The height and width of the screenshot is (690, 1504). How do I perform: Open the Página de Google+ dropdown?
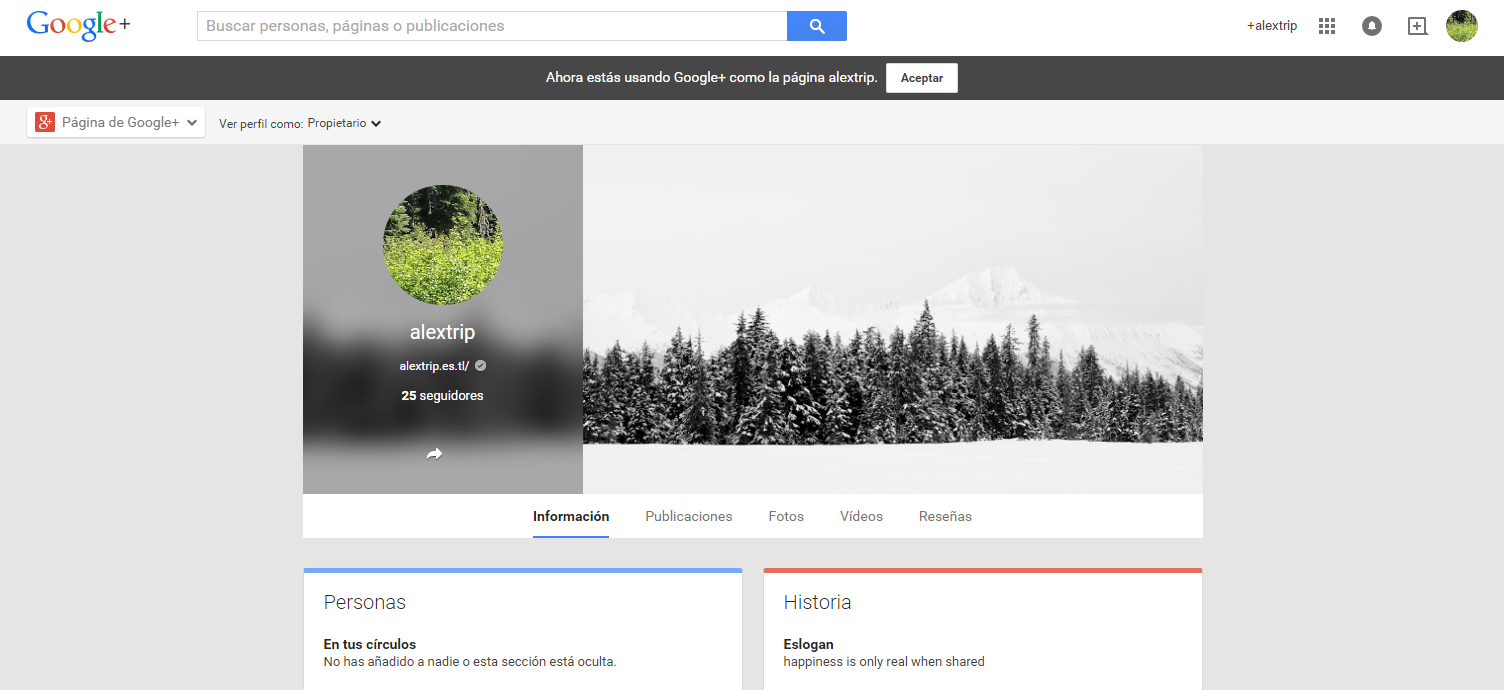point(116,123)
